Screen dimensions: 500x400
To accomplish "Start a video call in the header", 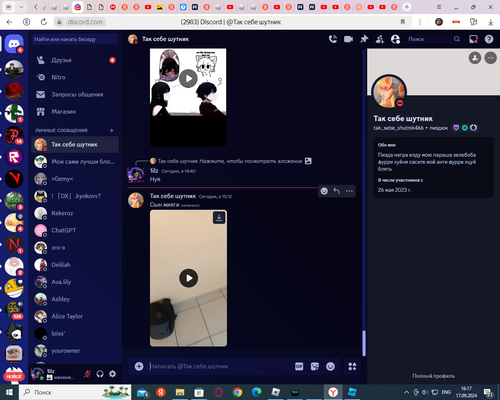I will pos(348,39).
